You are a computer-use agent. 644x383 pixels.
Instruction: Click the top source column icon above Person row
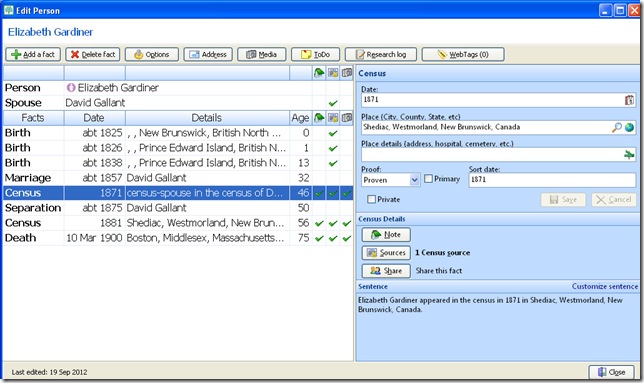pyautogui.click(x=333, y=73)
